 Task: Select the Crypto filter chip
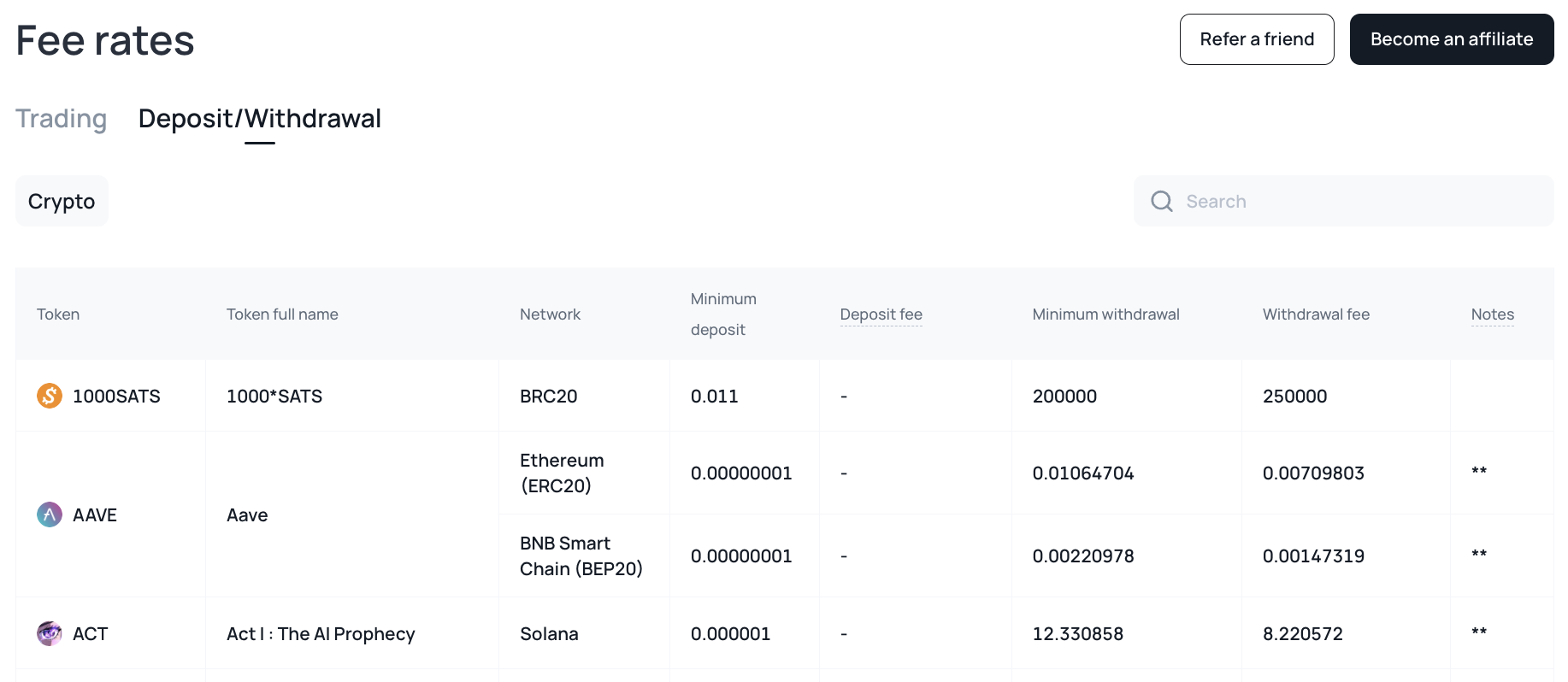pos(62,201)
